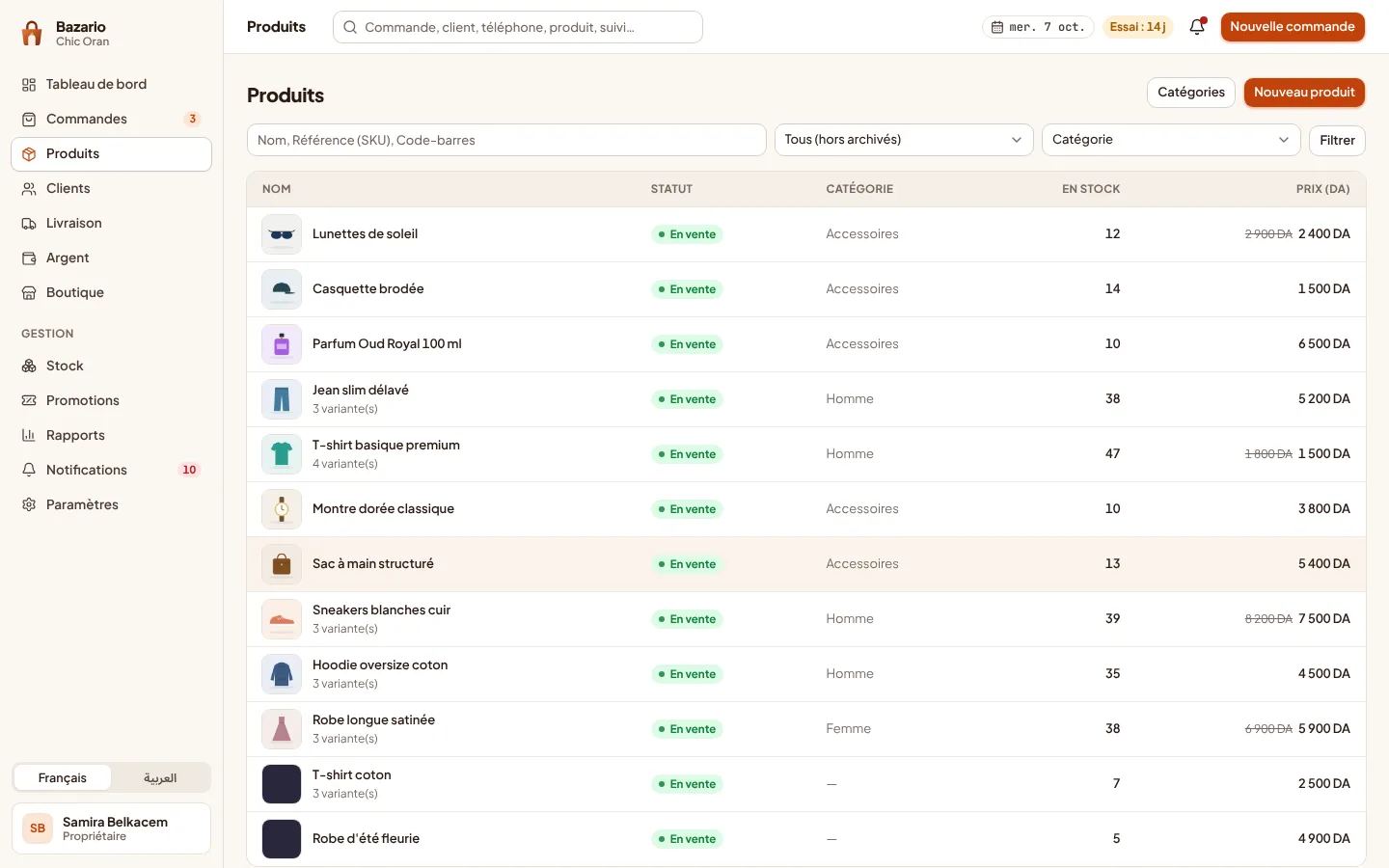Go to Notifications in the sidebar
Image resolution: width=1389 pixels, height=868 pixels.
point(111,471)
